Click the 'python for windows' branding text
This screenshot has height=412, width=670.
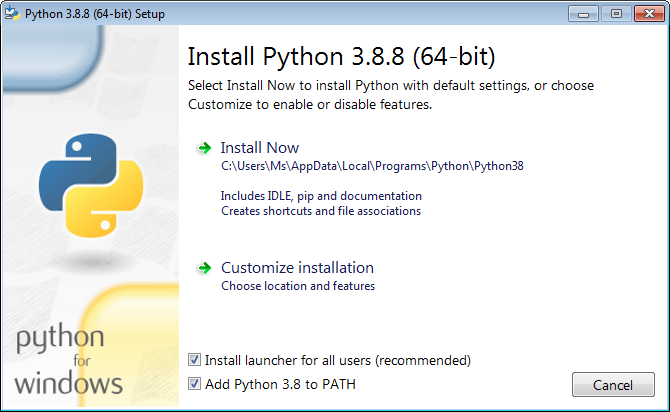(x=68, y=359)
